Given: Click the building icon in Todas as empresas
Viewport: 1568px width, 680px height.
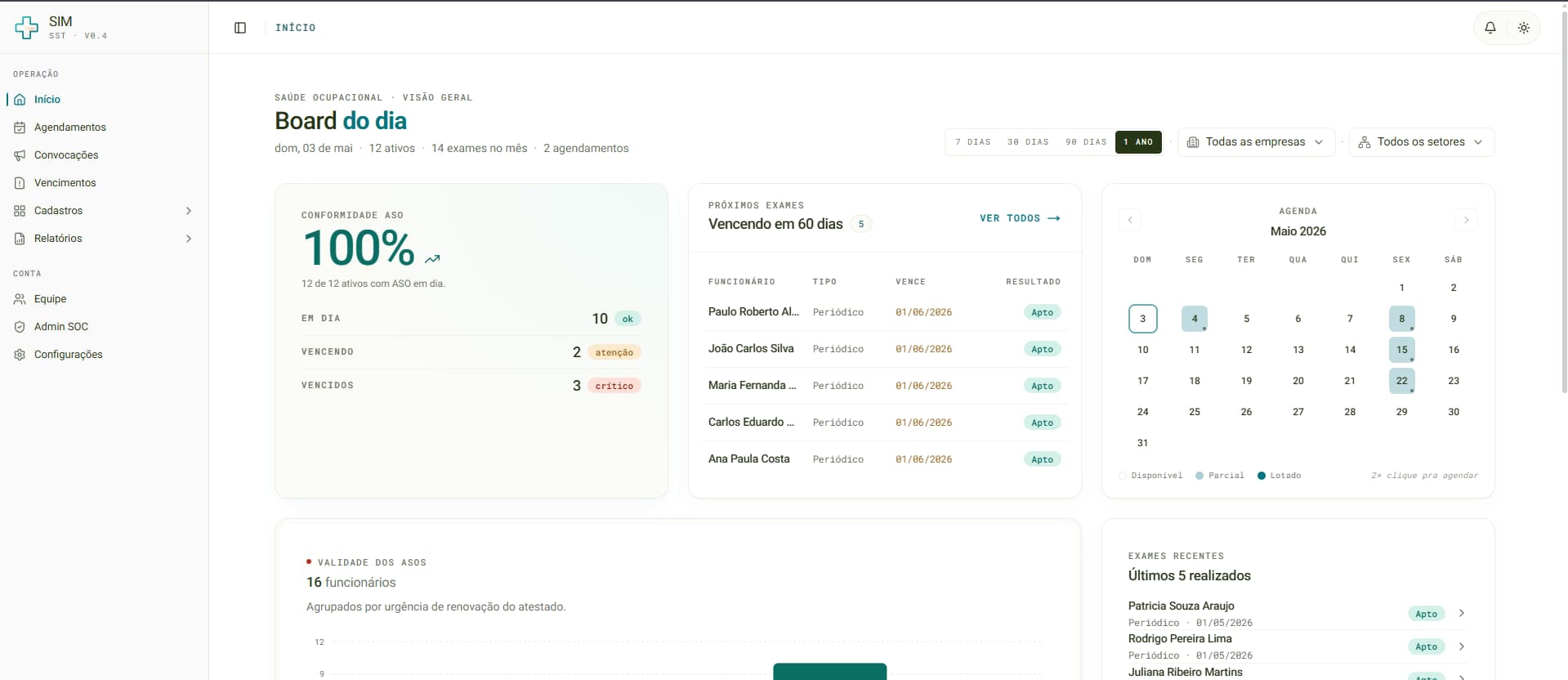Looking at the screenshot, I should [1193, 142].
